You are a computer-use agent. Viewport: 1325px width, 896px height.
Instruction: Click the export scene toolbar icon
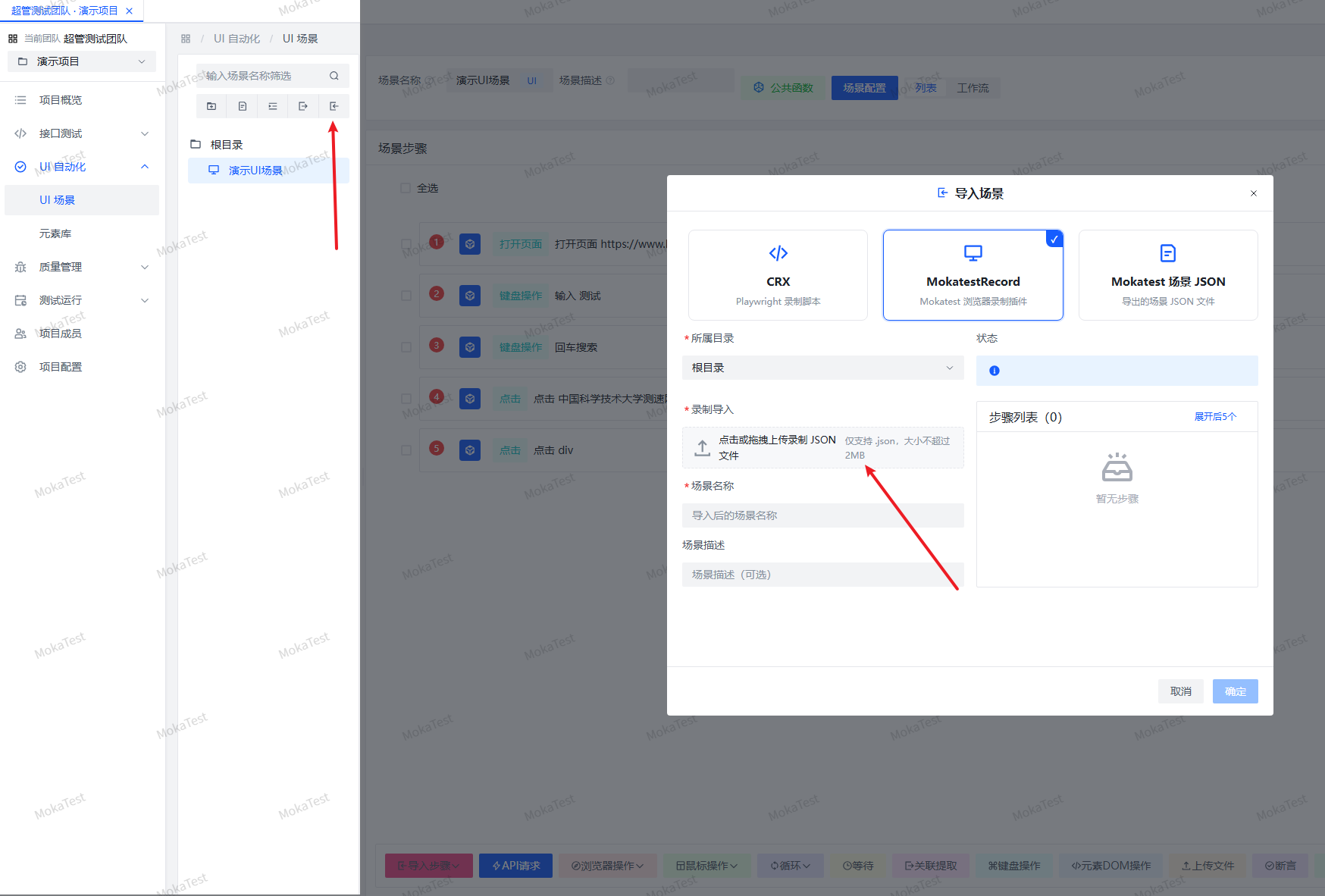(x=303, y=106)
